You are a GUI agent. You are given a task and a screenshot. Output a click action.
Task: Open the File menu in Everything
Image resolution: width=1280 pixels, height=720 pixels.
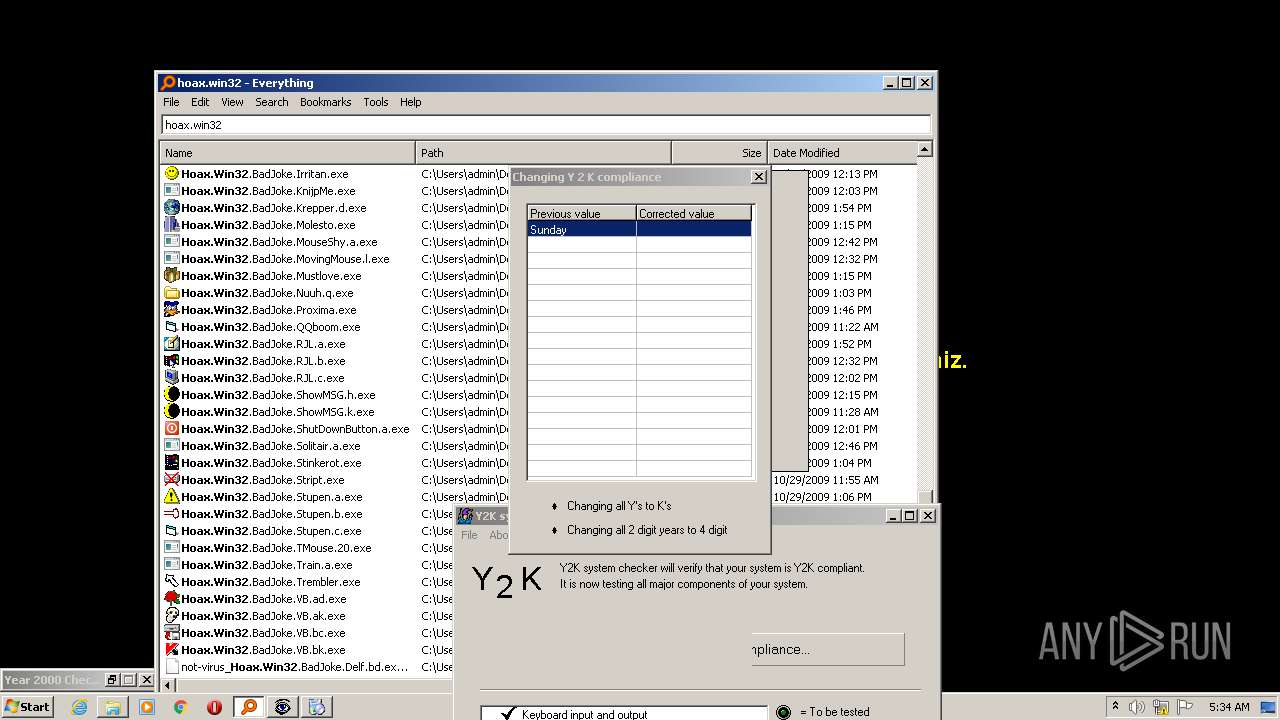171,102
